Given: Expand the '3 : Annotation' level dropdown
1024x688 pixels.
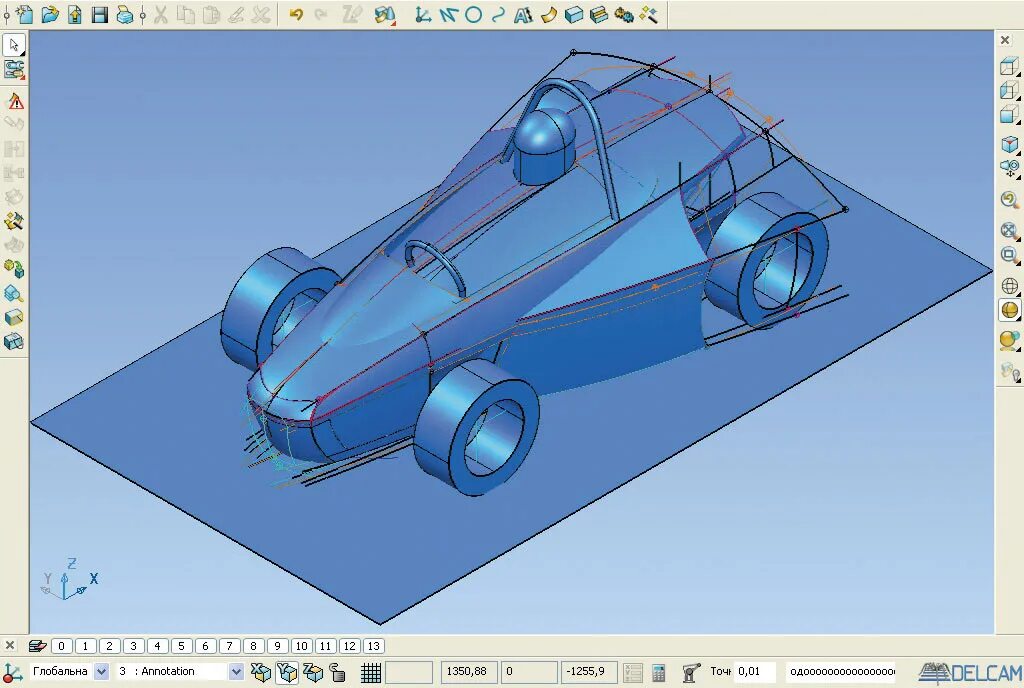Looking at the screenshot, I should click(236, 671).
